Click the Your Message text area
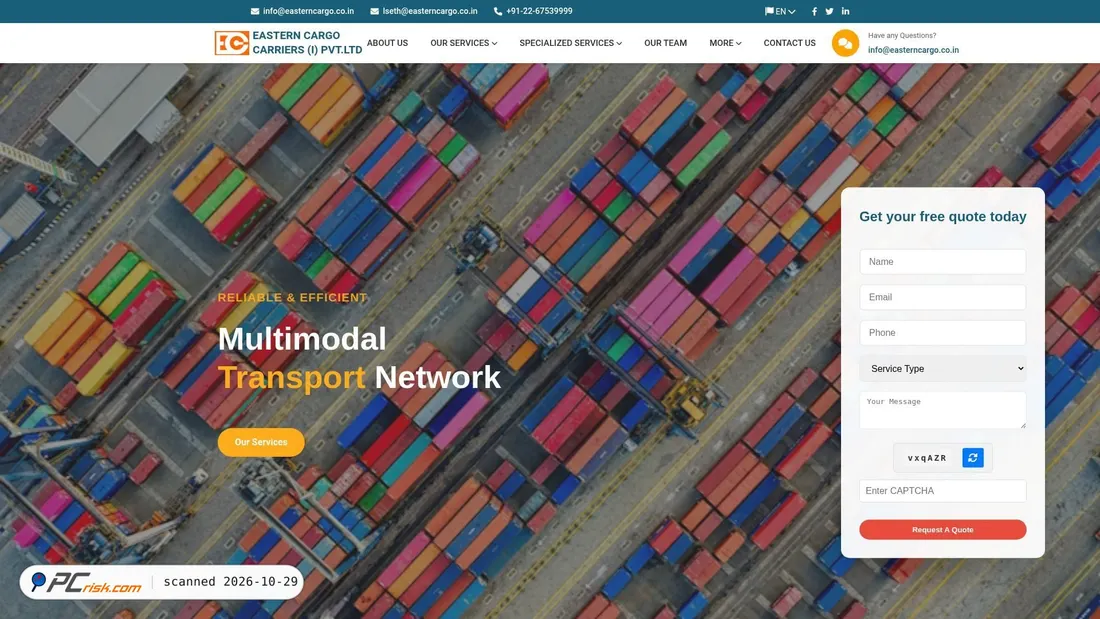 pos(943,410)
